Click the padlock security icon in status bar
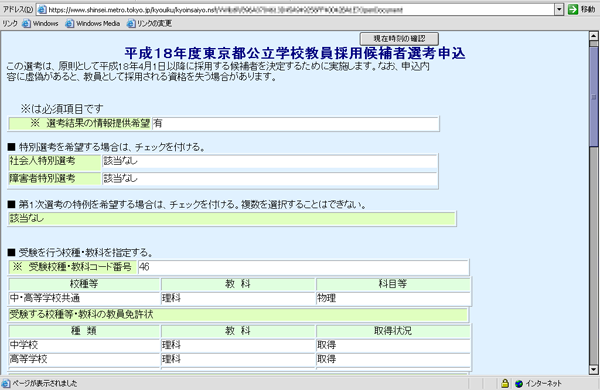The width and height of the screenshot is (600, 390). pos(505,383)
